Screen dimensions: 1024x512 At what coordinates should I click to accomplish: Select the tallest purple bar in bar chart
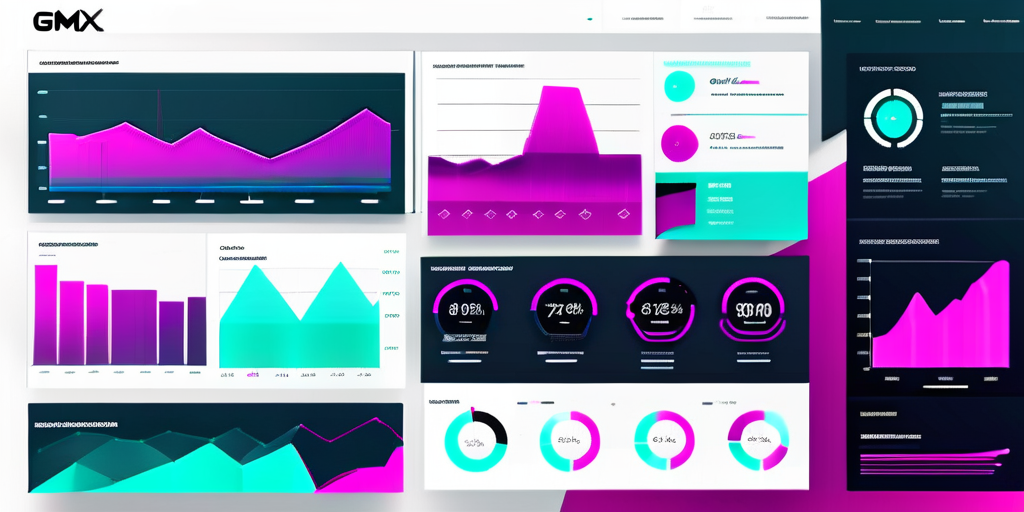[46, 314]
